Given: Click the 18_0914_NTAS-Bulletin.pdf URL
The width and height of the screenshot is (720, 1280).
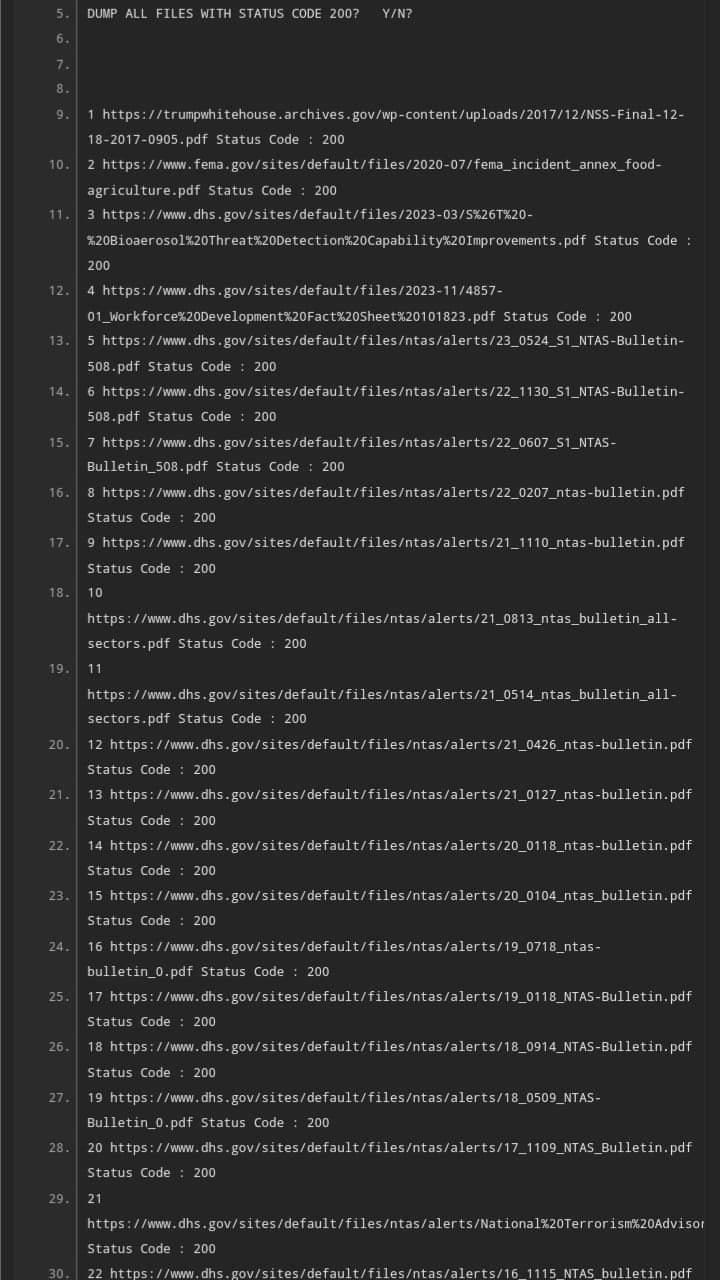Looking at the screenshot, I should point(400,1047).
